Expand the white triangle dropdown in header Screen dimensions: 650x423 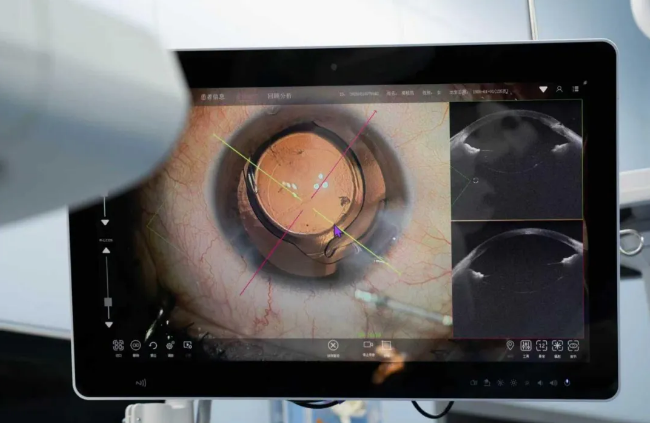pyautogui.click(x=543, y=89)
